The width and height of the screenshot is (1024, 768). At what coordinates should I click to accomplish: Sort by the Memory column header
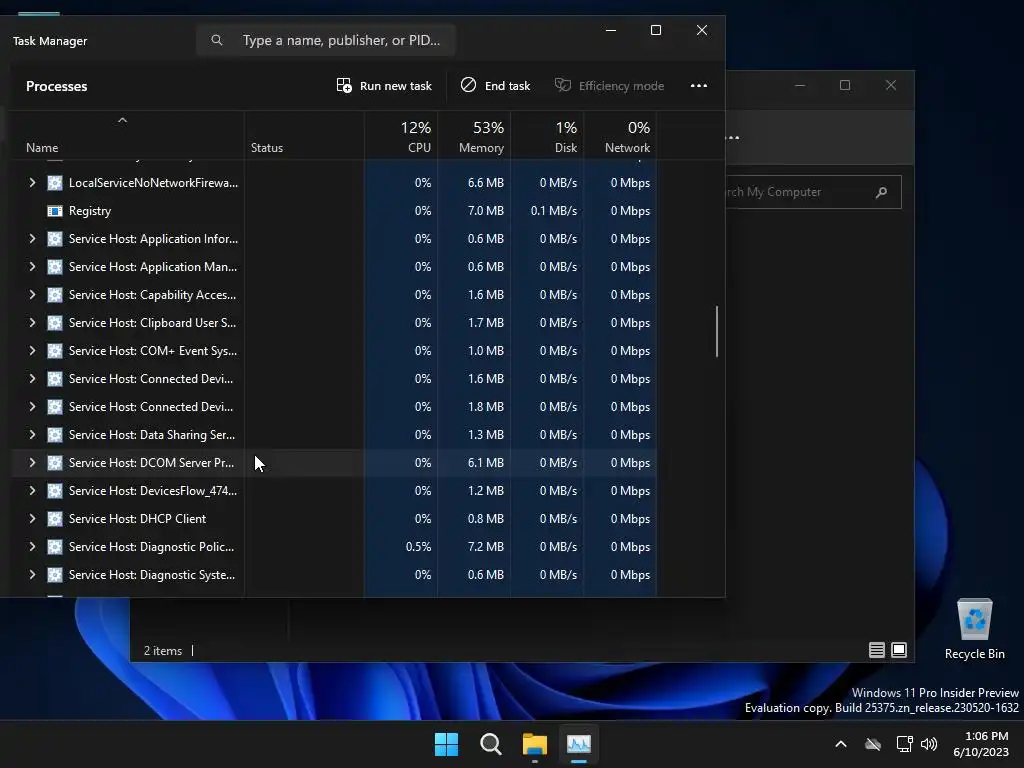click(x=474, y=135)
